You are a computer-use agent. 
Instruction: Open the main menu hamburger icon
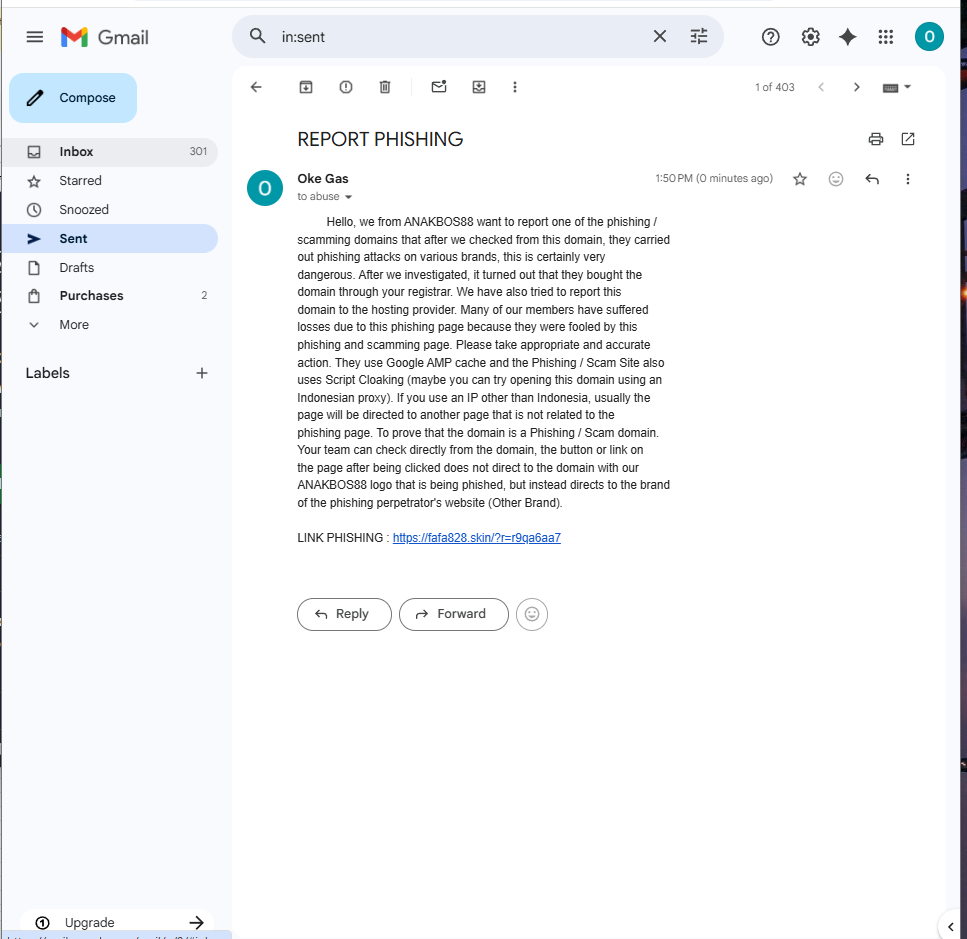tap(35, 37)
